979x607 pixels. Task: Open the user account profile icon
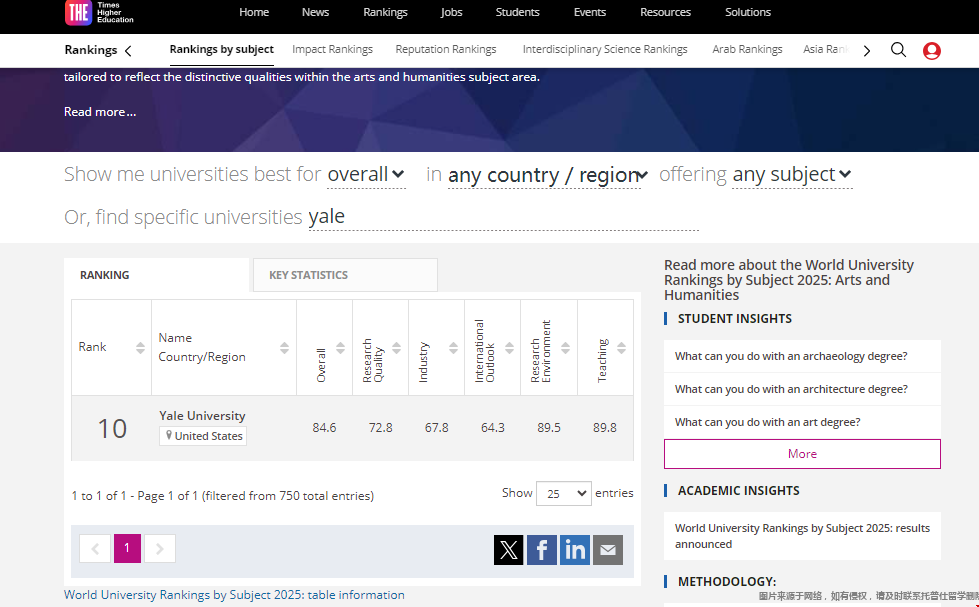click(932, 51)
